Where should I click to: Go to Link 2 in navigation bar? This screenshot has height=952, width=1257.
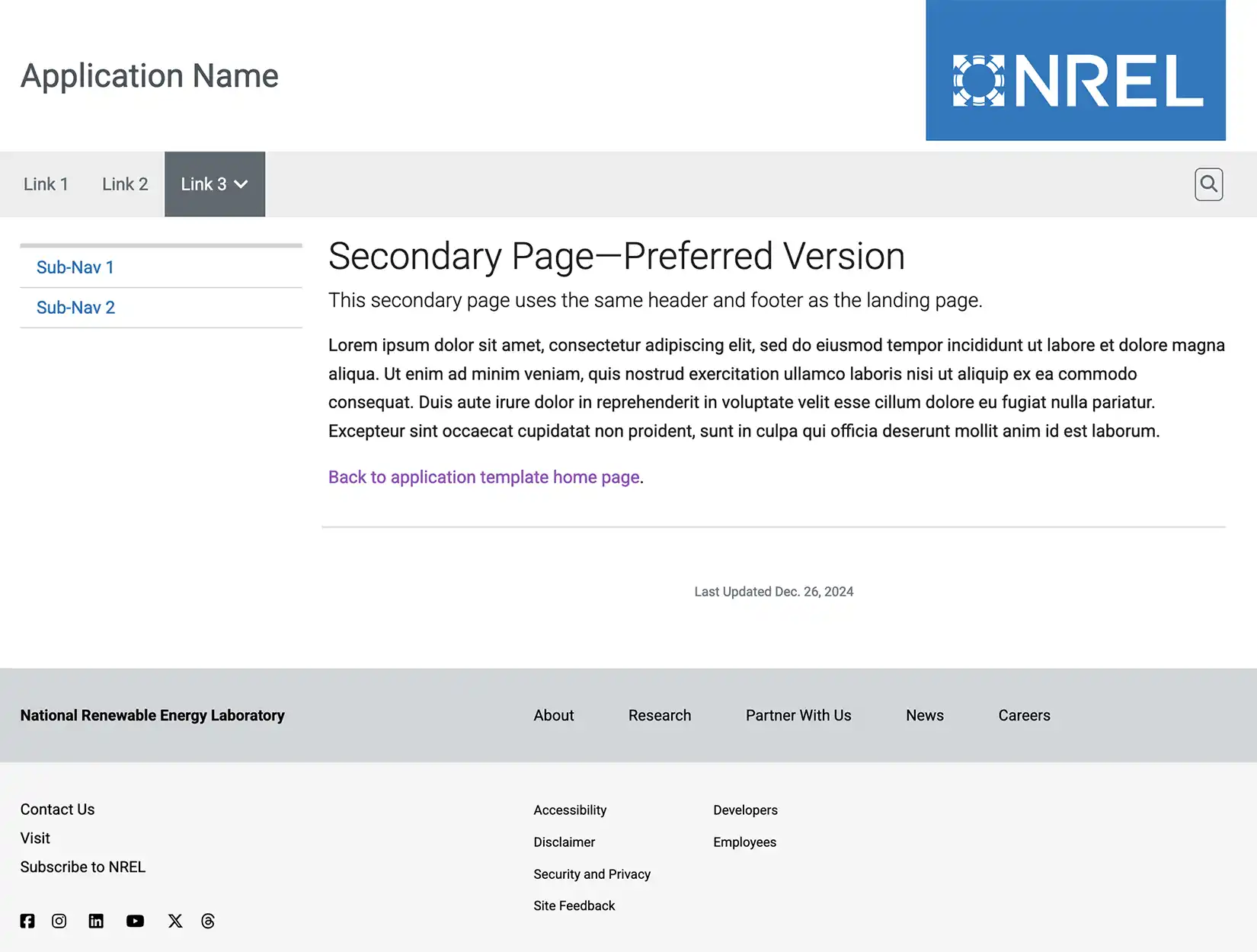(x=125, y=184)
